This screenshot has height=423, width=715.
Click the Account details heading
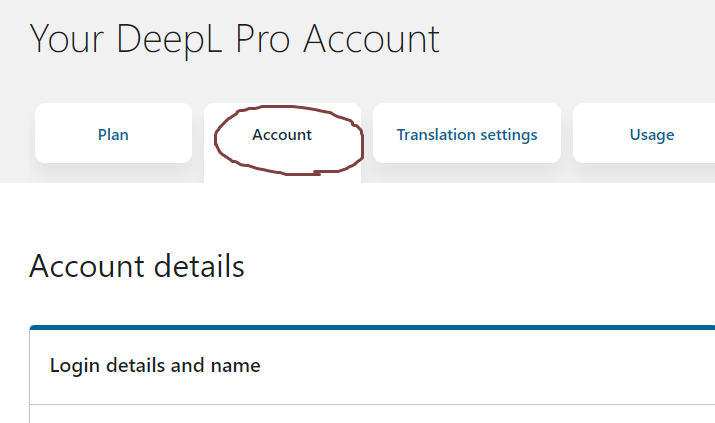coord(137,266)
